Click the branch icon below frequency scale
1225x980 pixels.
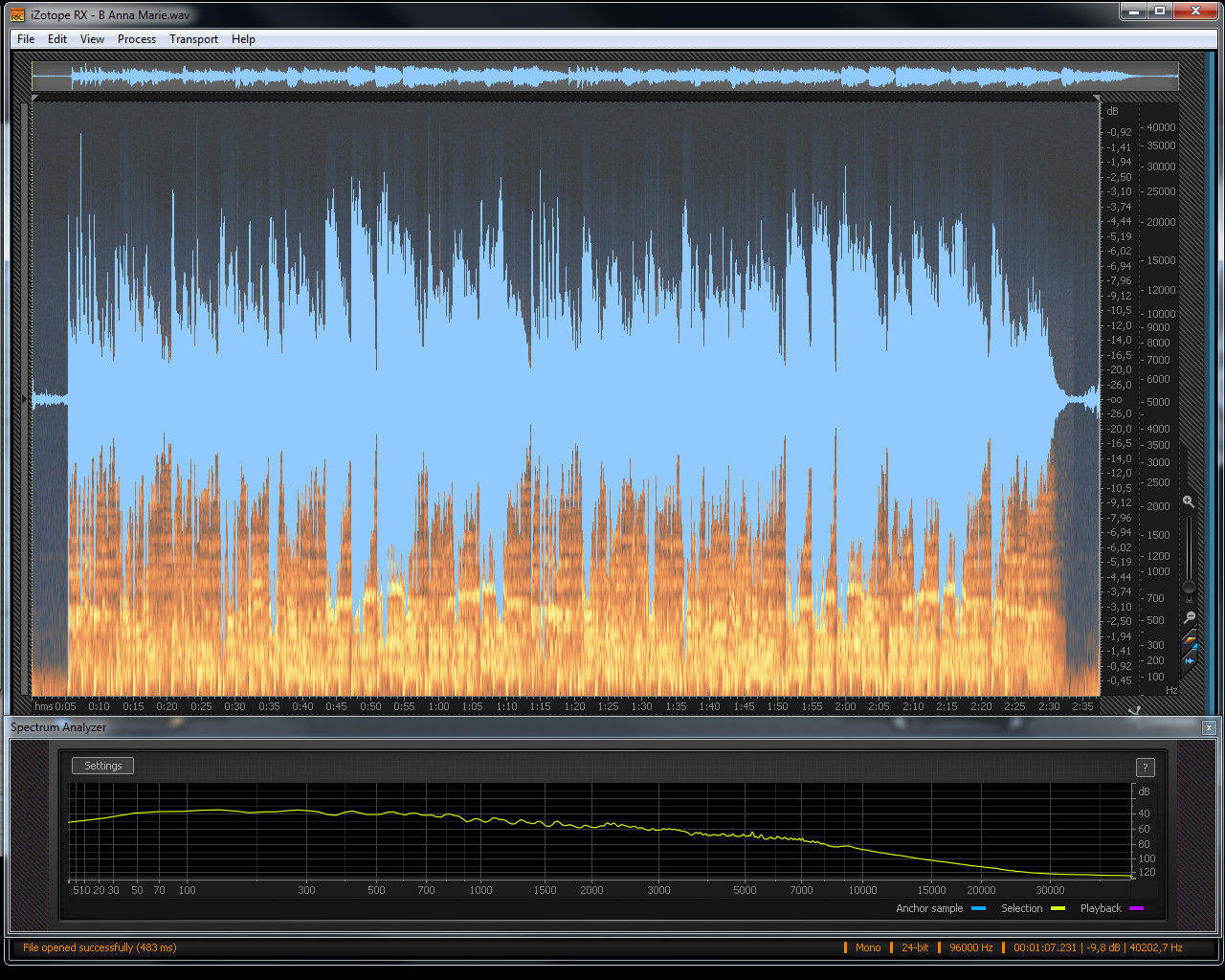coord(1134,710)
